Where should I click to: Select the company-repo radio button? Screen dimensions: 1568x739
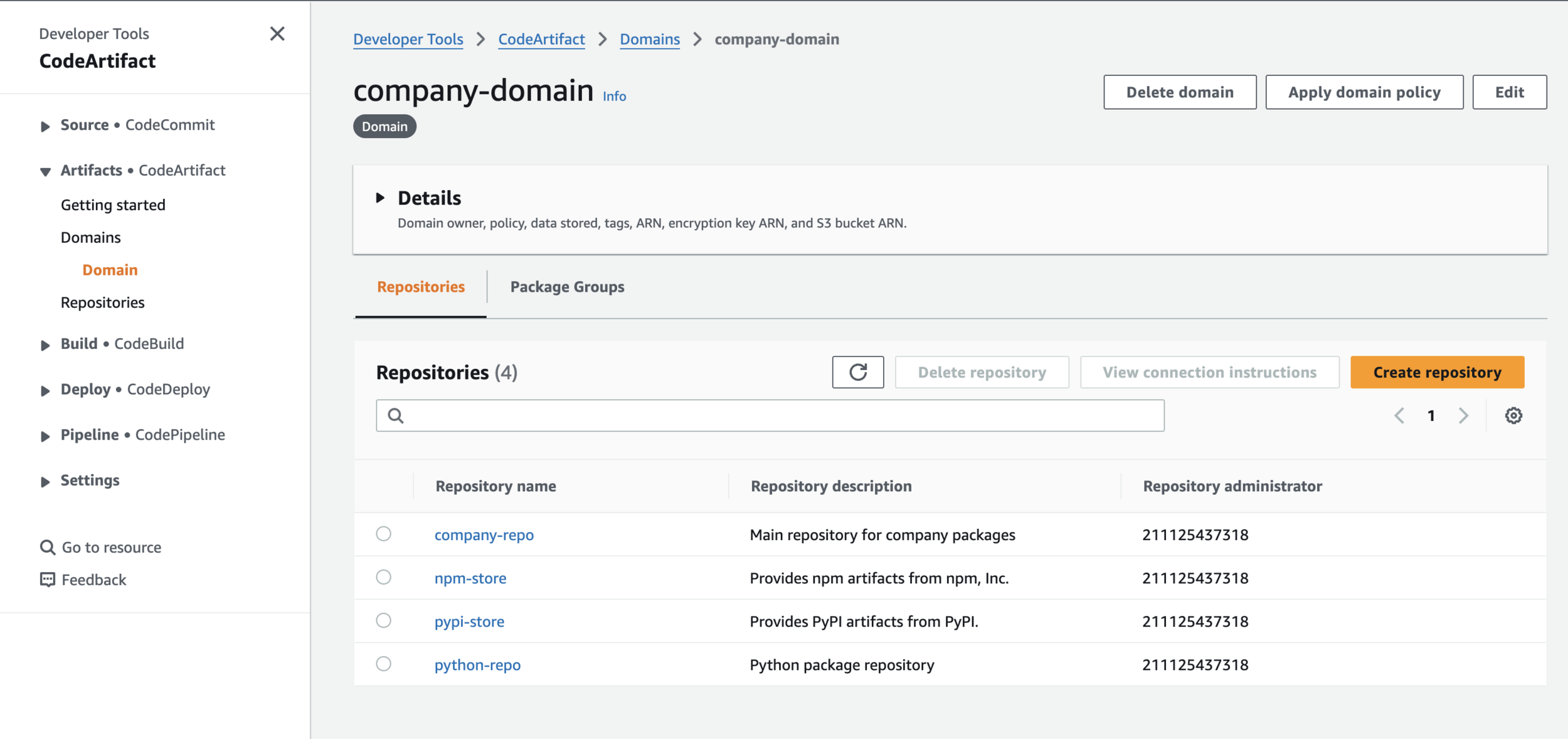pyautogui.click(x=383, y=534)
